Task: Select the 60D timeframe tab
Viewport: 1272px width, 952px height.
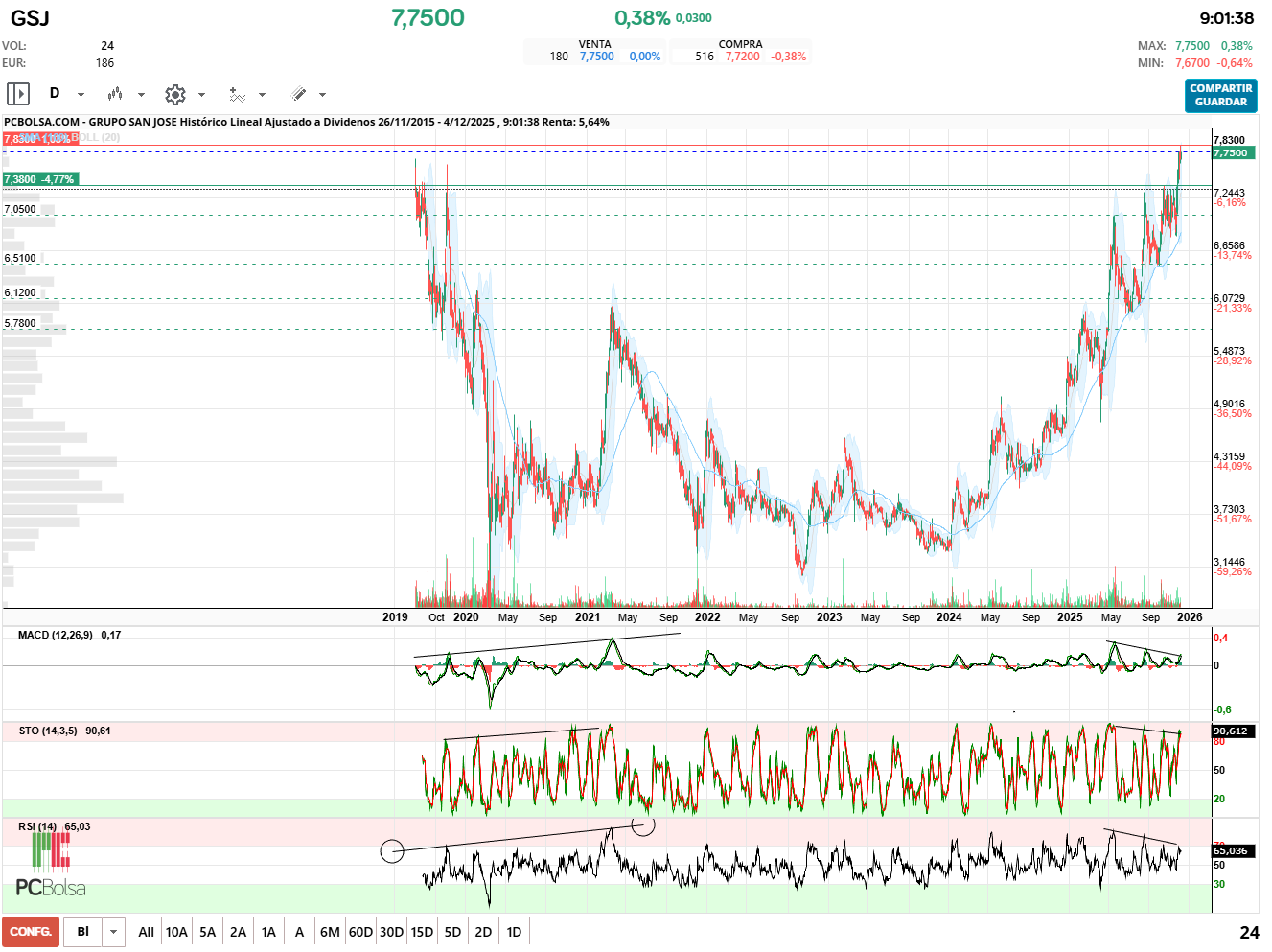Action: (x=358, y=931)
